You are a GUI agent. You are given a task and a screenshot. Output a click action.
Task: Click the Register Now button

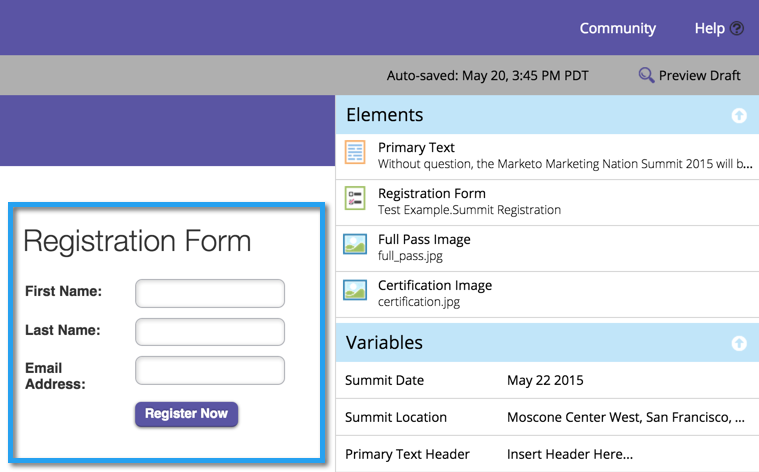click(186, 414)
